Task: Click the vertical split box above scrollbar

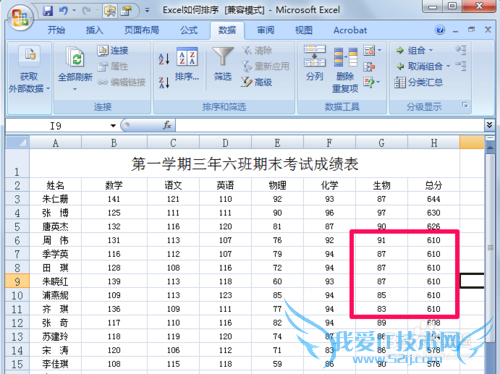Action: click(x=490, y=138)
